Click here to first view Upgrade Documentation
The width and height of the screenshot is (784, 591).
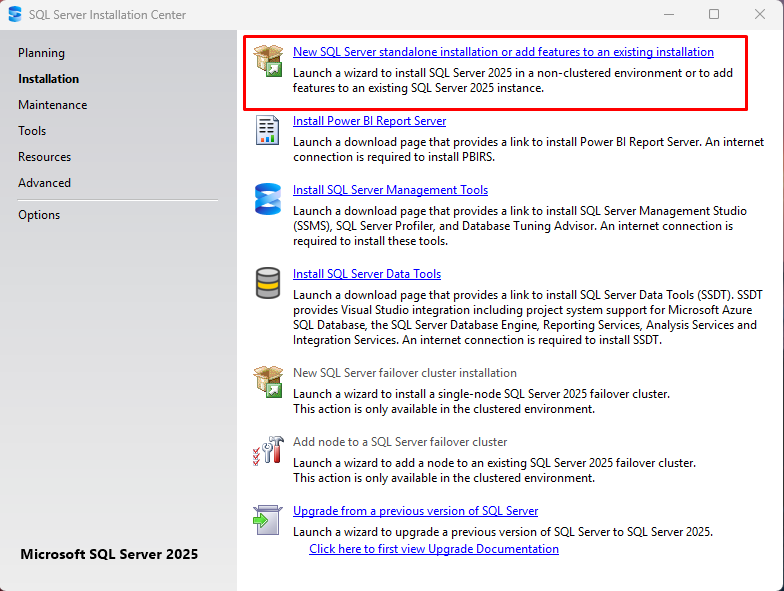tap(434, 549)
